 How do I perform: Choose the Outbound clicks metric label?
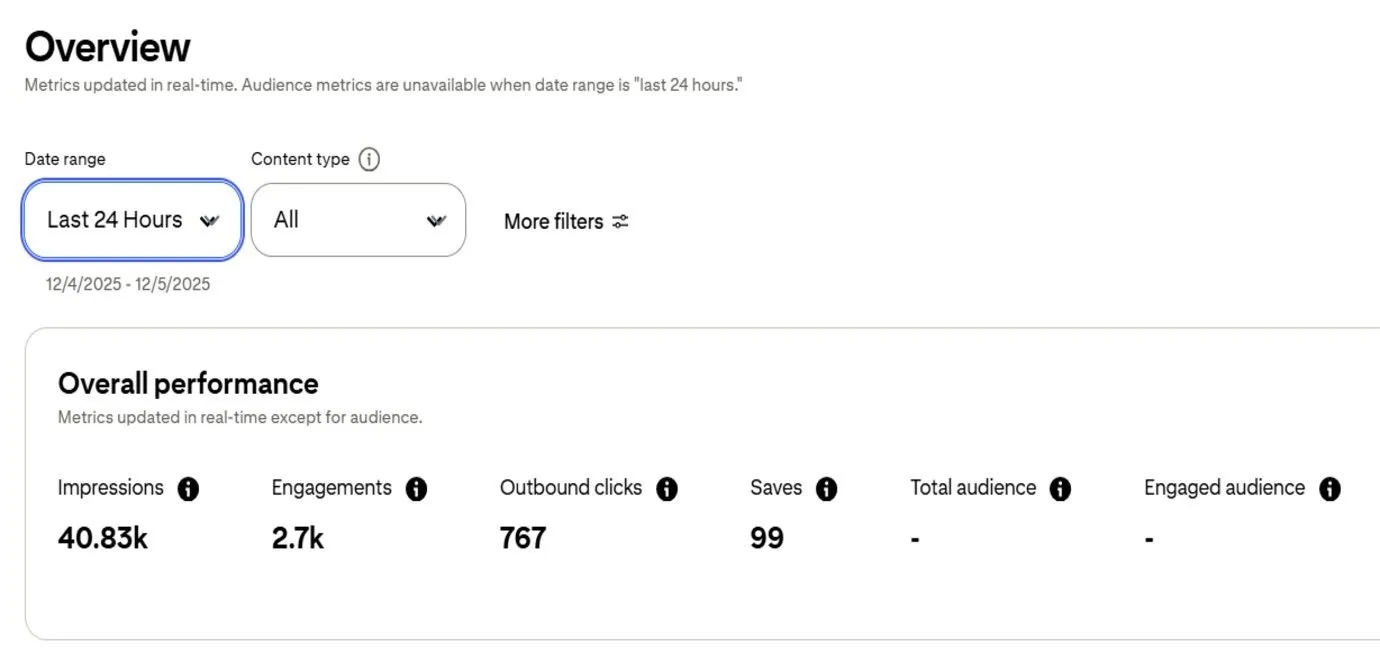coord(571,488)
